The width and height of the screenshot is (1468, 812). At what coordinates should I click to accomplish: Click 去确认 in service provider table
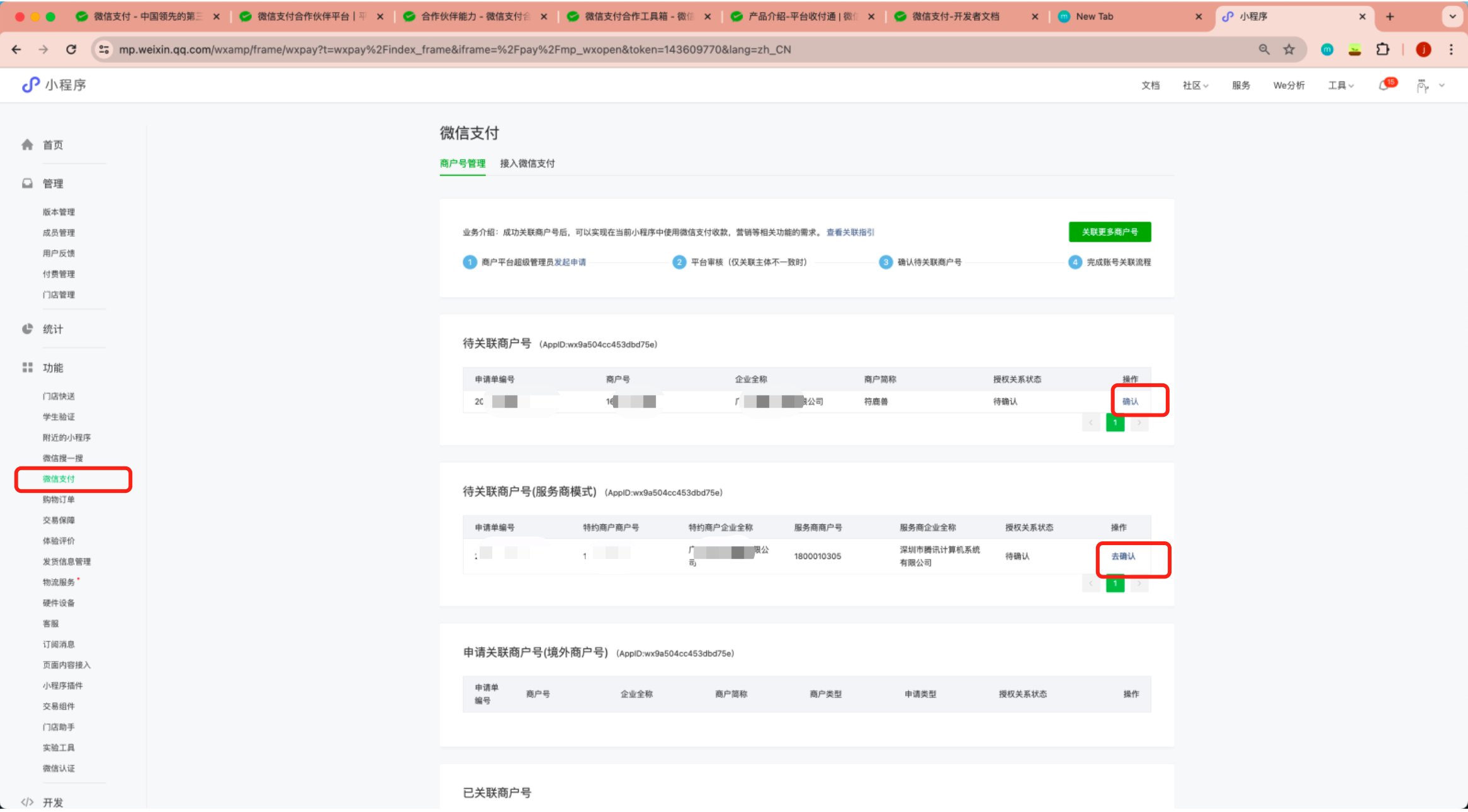pyautogui.click(x=1123, y=556)
